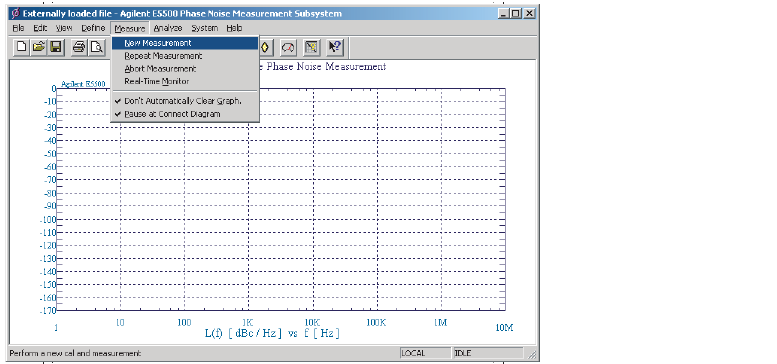Viewport: 777px width, 364px height.
Task: Click the LOCAL status bar indicator
Action: pos(425,353)
